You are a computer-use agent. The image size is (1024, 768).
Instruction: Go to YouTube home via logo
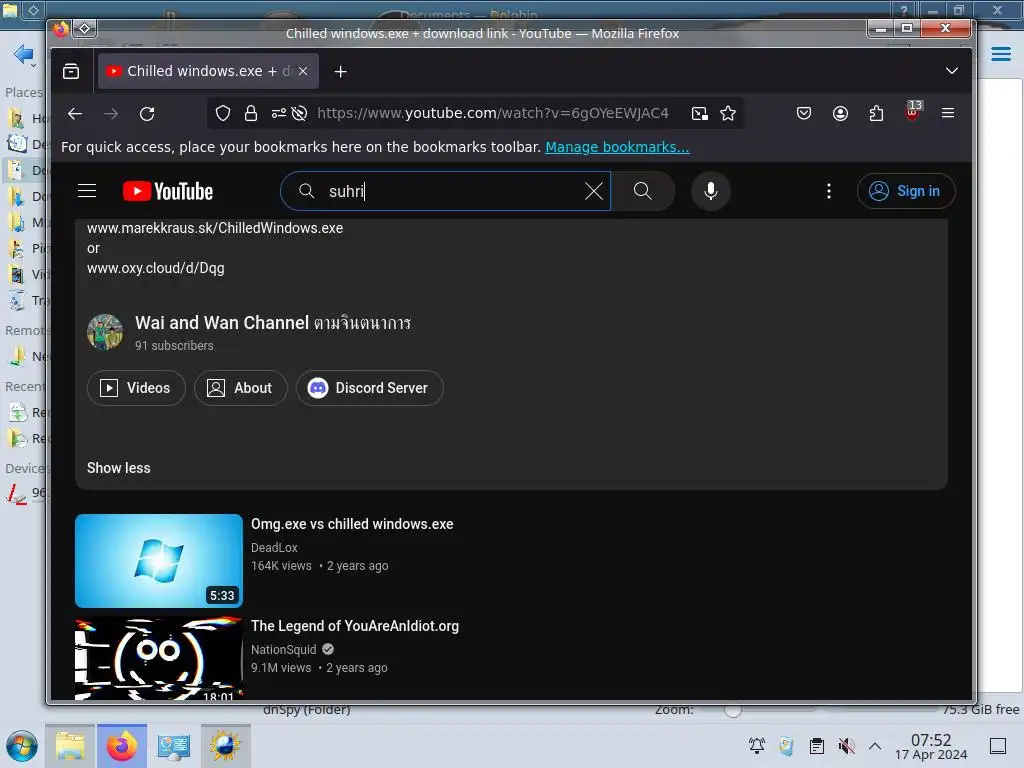coord(168,191)
